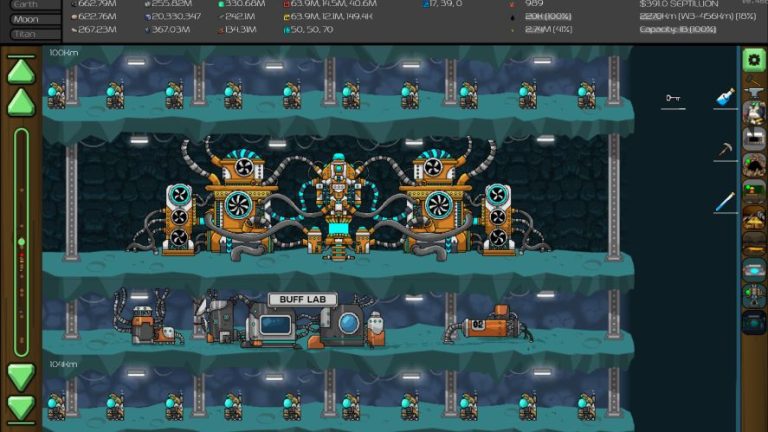Click the 989 counter value
Viewport: 768px width, 432px height.
(534, 4)
